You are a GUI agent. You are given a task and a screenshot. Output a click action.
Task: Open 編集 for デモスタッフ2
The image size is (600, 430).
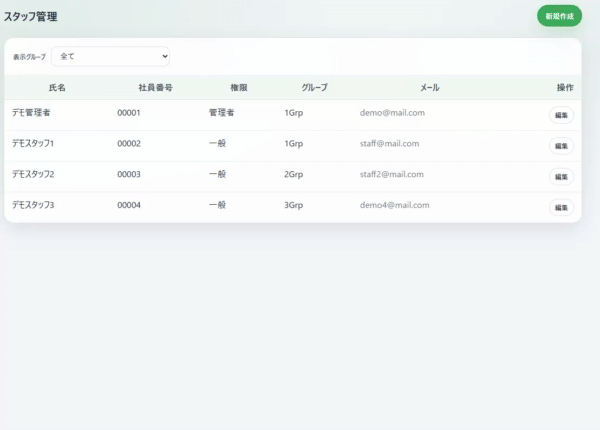pos(561,177)
